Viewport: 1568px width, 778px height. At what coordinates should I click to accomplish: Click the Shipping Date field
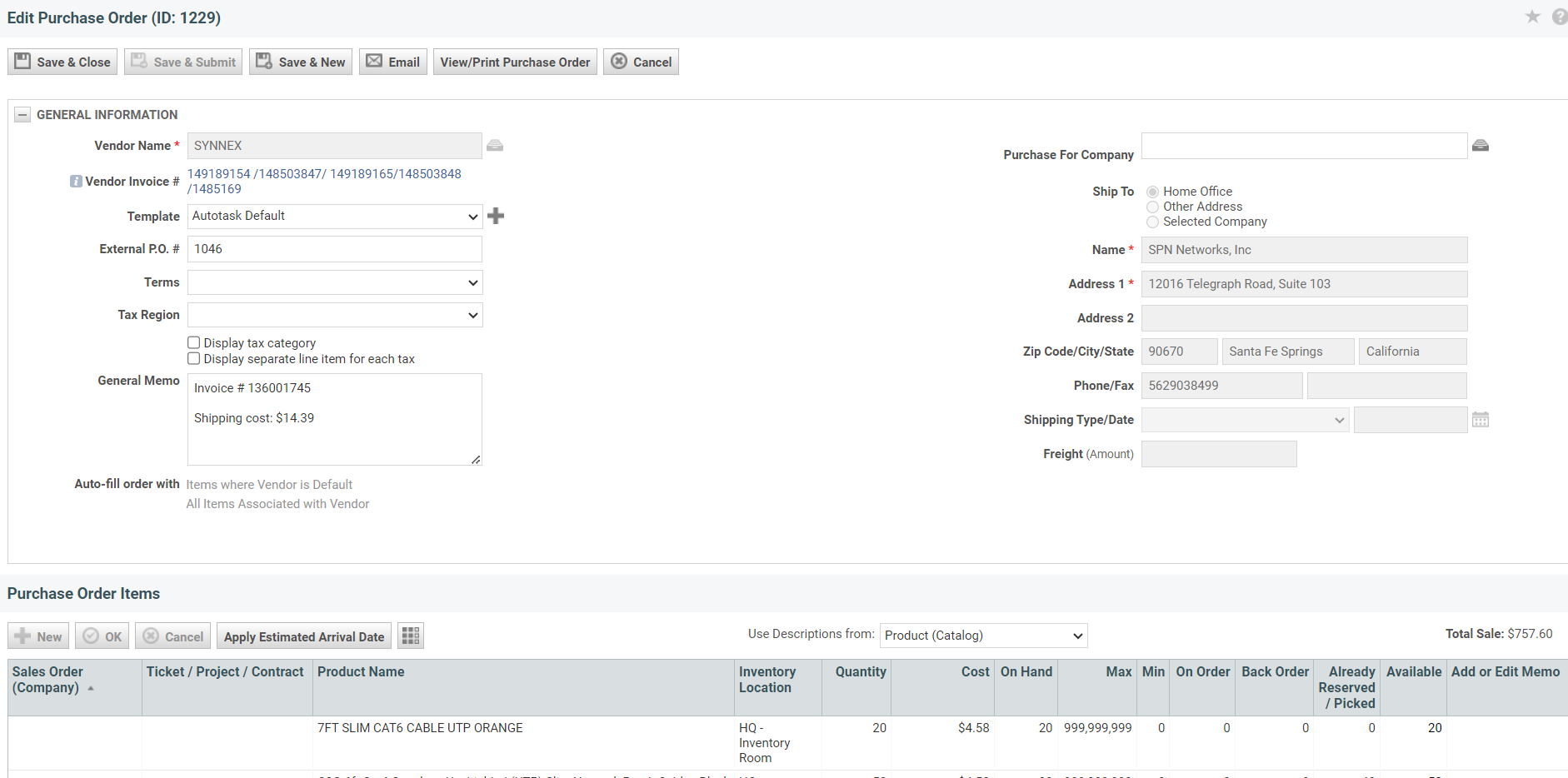tap(1411, 420)
